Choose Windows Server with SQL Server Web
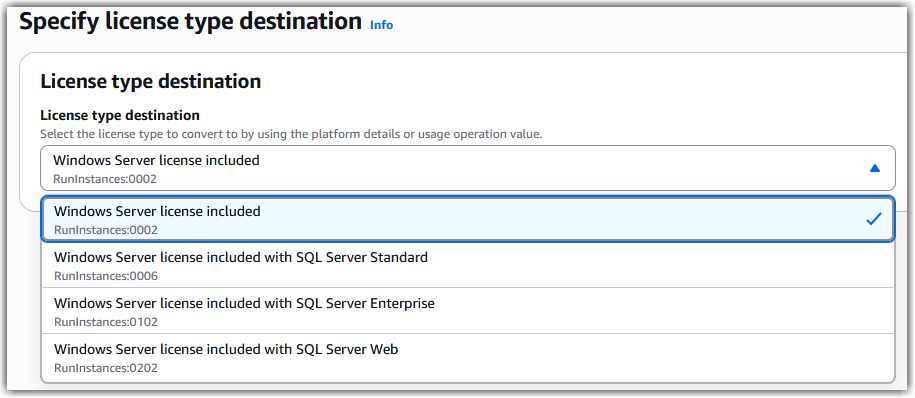This screenshot has width=915, height=398. (x=467, y=358)
